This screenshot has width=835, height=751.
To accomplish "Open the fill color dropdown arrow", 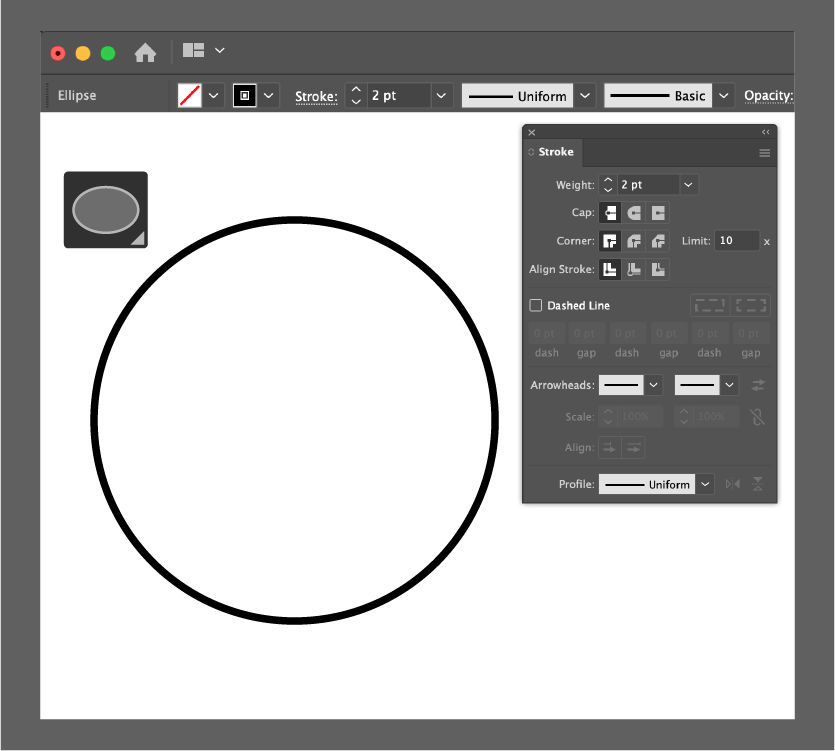I will point(214,96).
